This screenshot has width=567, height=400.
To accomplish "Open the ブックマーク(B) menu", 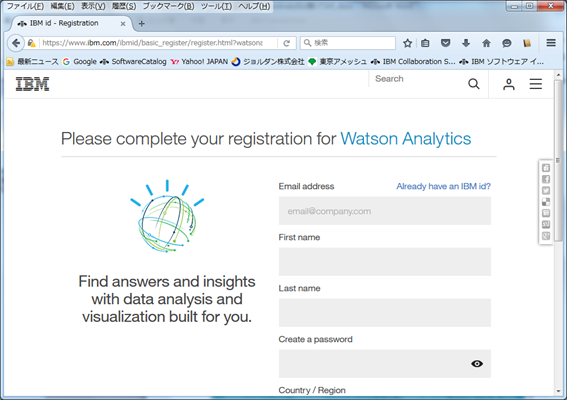I will 168,6.
